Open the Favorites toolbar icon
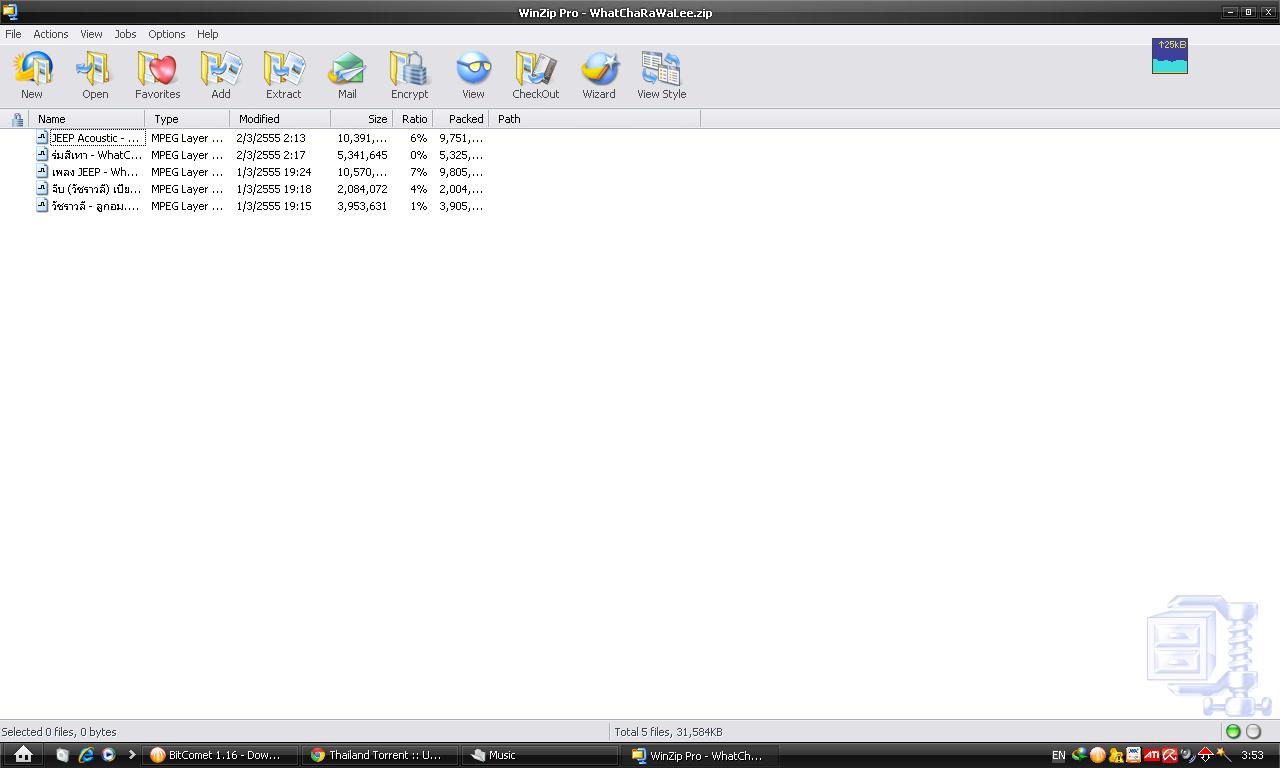Screen dimensions: 1280x768 [158, 75]
